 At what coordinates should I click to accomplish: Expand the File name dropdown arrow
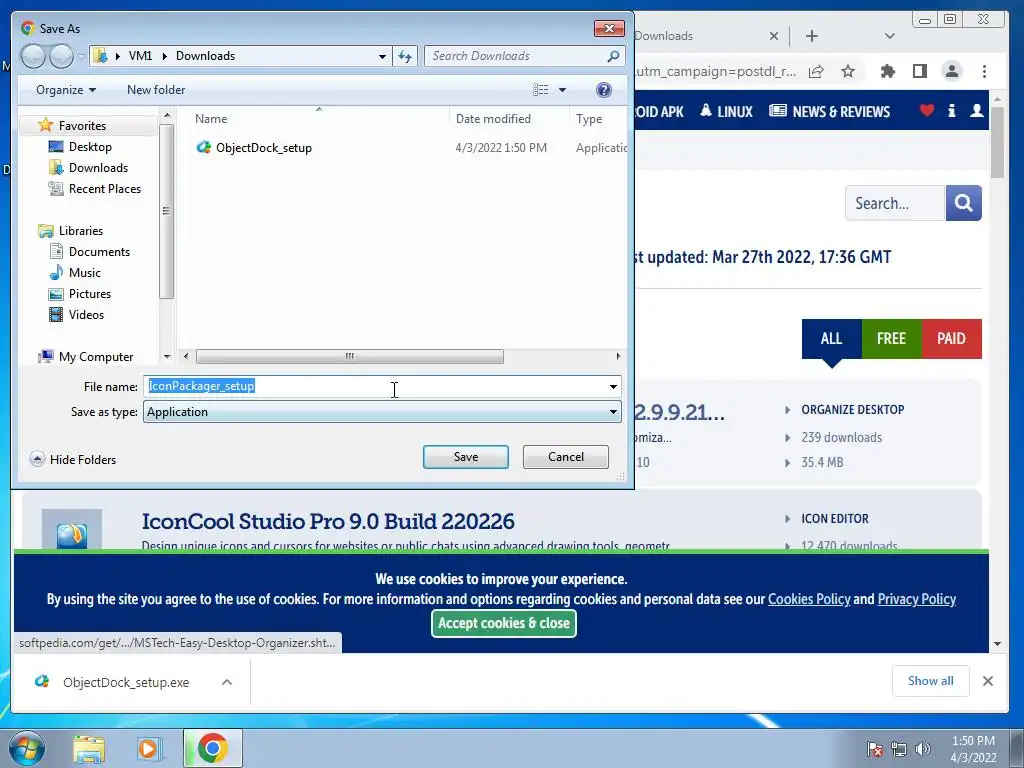coord(613,387)
